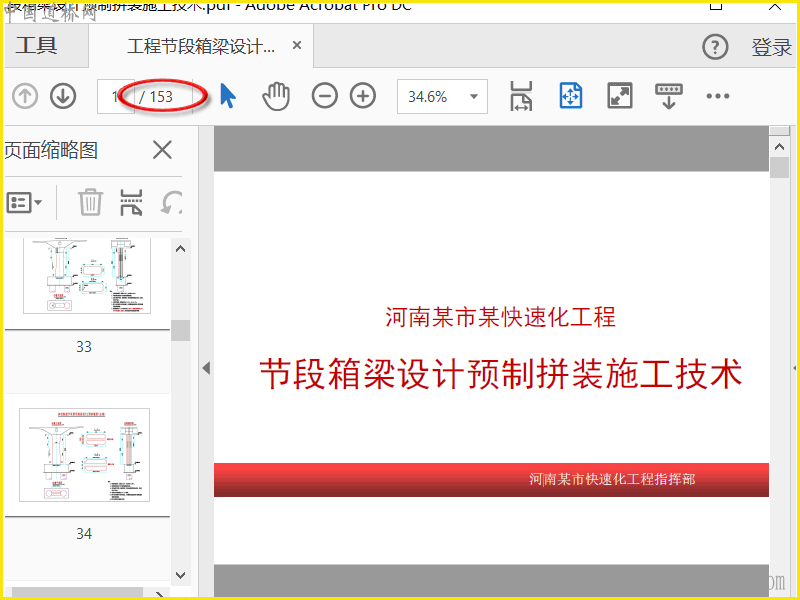The image size is (800, 600).
Task: Close the 页面缩略图 panel
Action: tap(162, 150)
